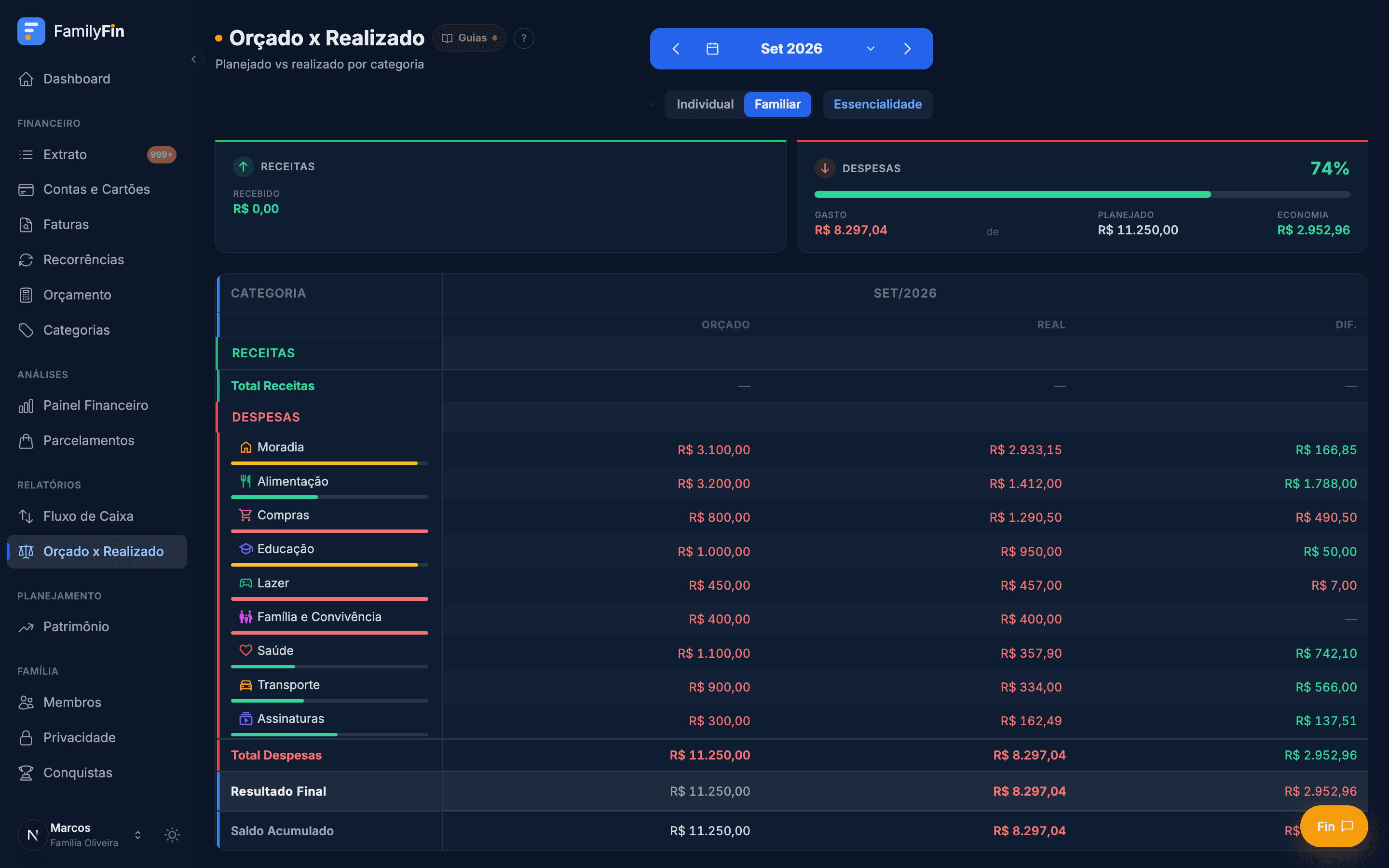Go to previous month arrow
Viewport: 1389px width, 868px height.
[x=676, y=49]
